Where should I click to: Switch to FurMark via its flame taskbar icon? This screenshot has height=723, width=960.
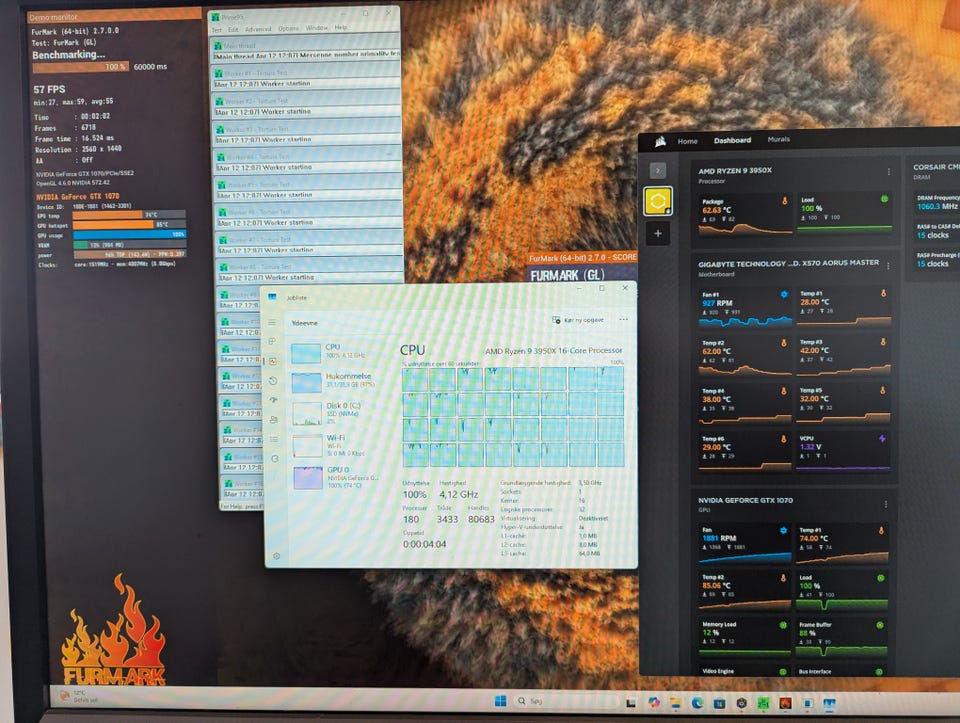coord(785,703)
